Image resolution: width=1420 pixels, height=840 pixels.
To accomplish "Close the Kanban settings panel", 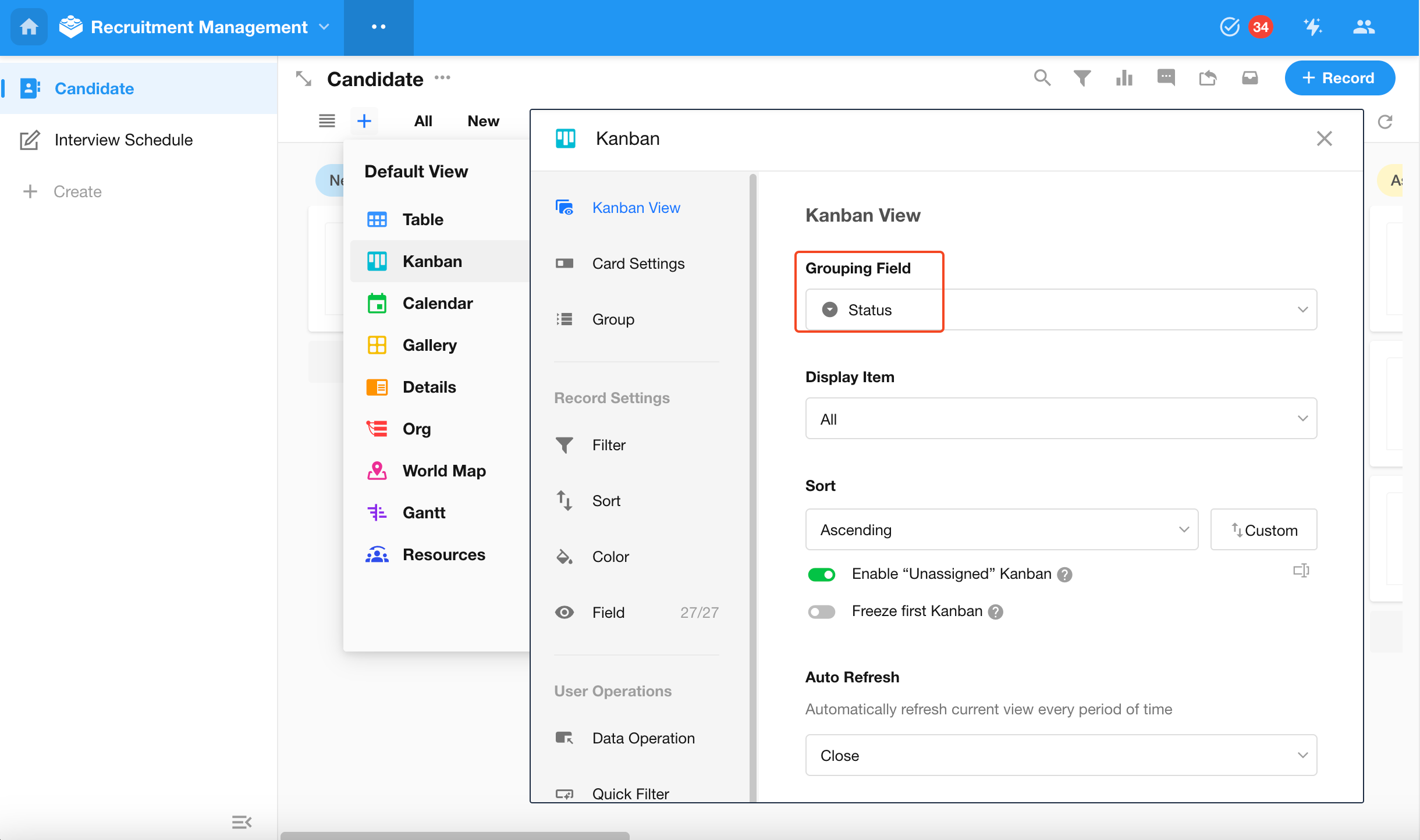I will (1324, 138).
